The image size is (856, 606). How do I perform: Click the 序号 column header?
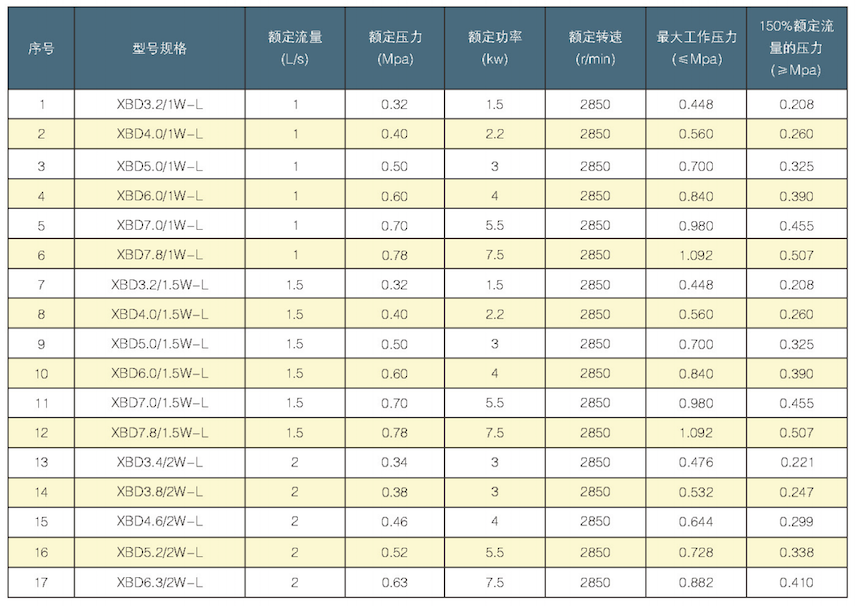[41, 48]
